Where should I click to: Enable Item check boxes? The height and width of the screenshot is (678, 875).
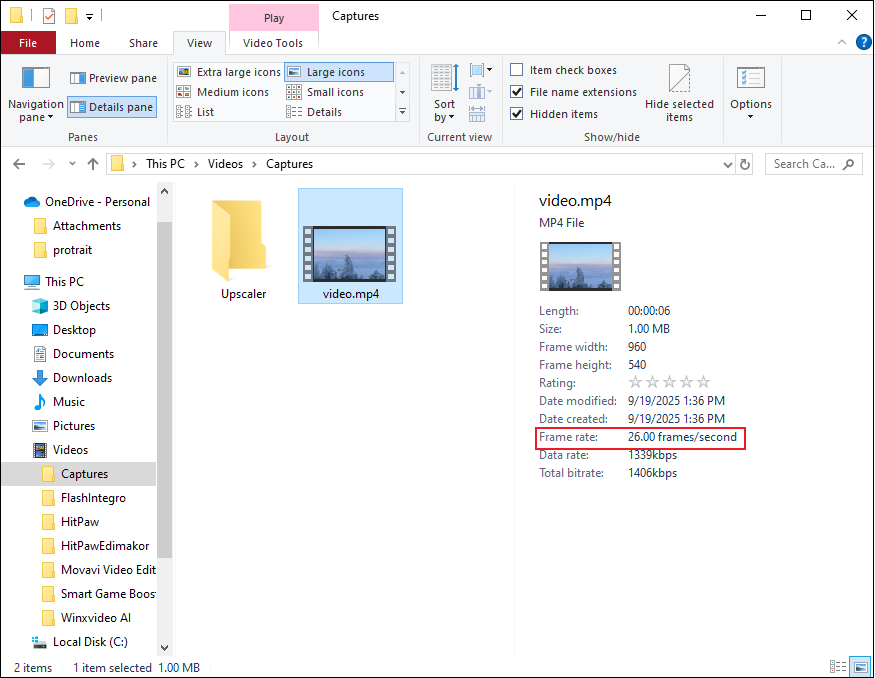click(x=516, y=69)
